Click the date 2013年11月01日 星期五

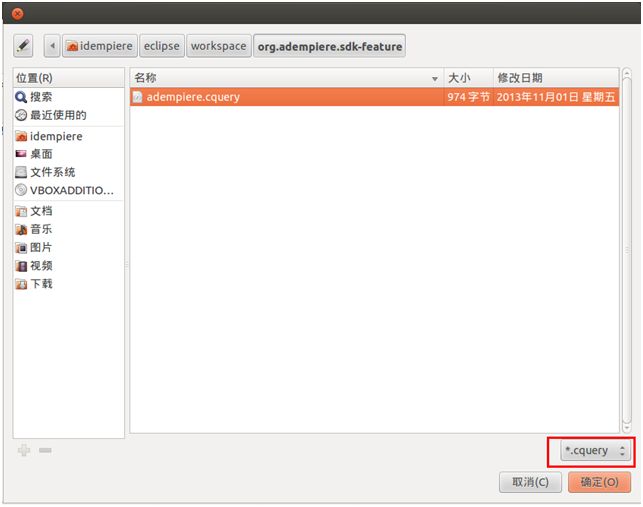pyautogui.click(x=556, y=97)
